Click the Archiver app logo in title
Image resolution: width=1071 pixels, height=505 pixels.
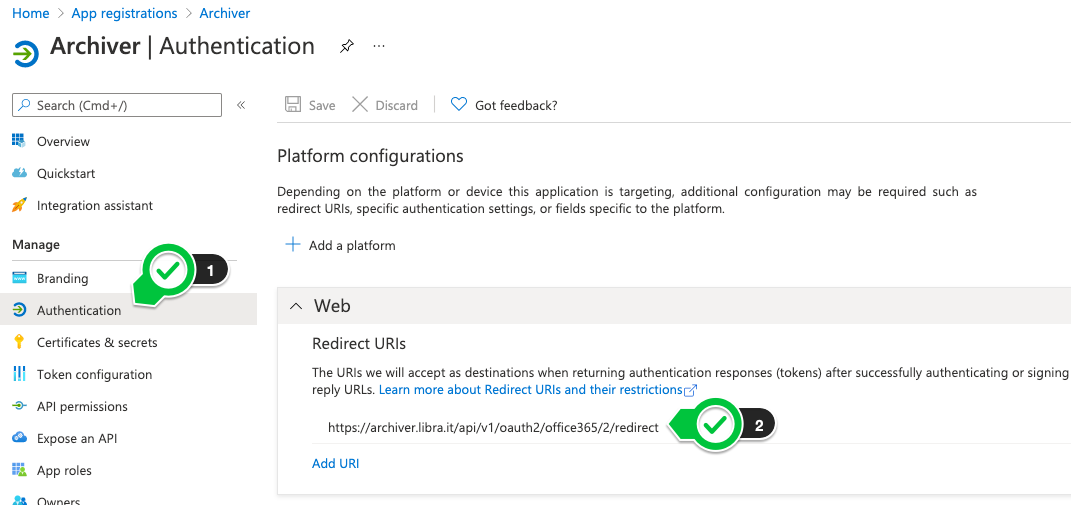[26, 53]
